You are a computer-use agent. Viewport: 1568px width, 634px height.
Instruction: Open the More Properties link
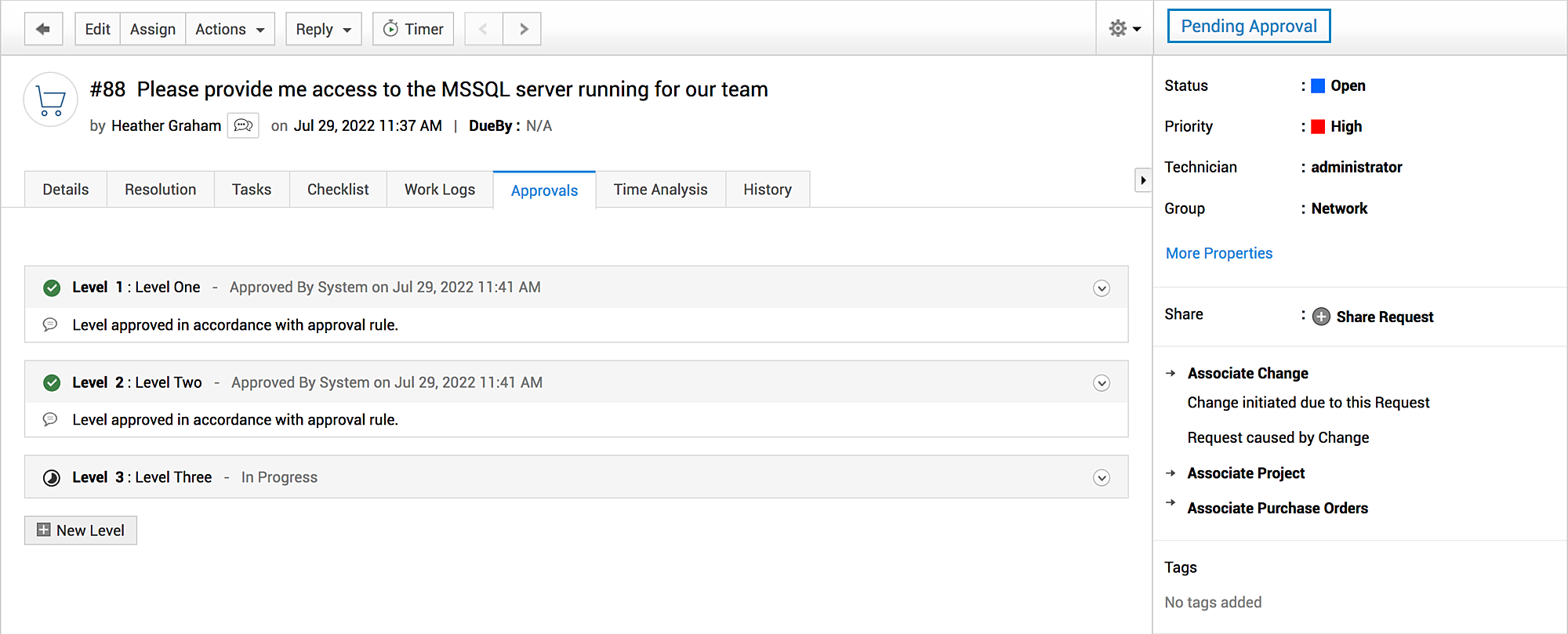pyautogui.click(x=1219, y=253)
